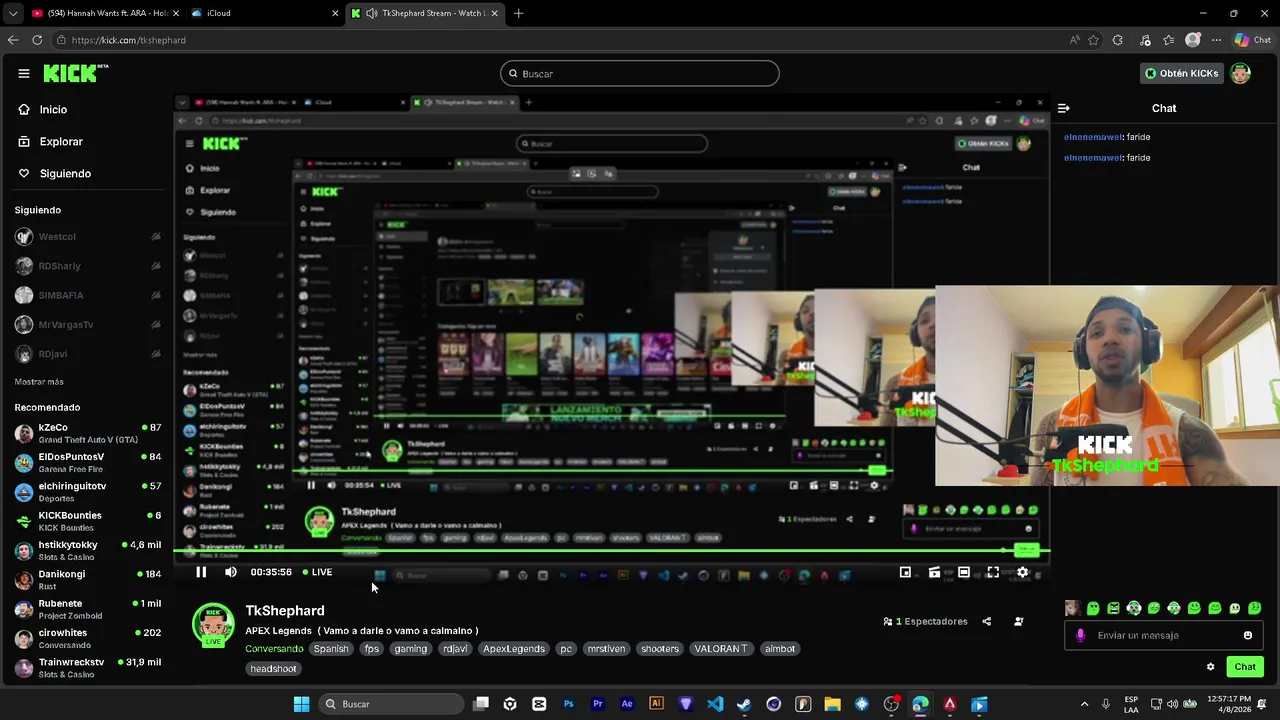
Task: Insert first green Kick emote
Action: click(x=1093, y=608)
